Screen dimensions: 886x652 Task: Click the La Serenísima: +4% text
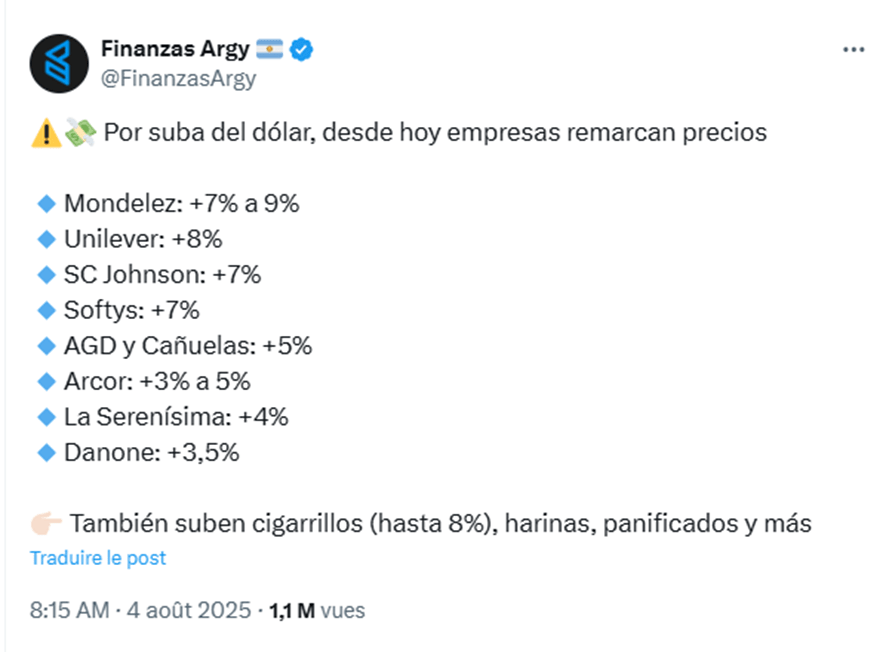point(176,417)
